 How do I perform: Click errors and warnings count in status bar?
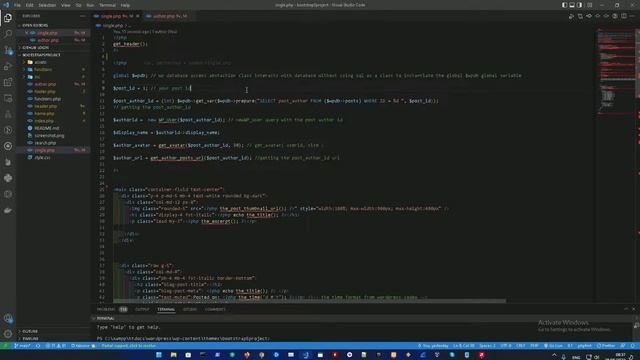pyautogui.click(x=56, y=346)
